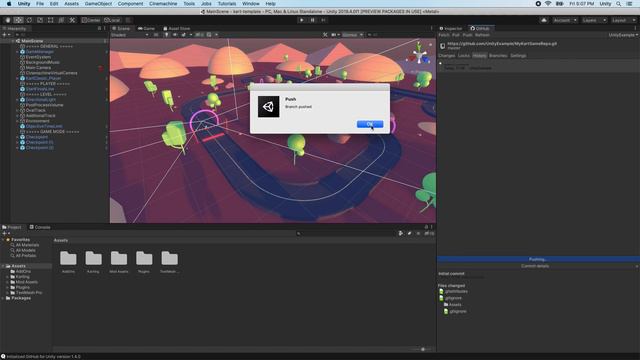Select Assets folder in files changed
640x360 pixels.
click(452, 304)
